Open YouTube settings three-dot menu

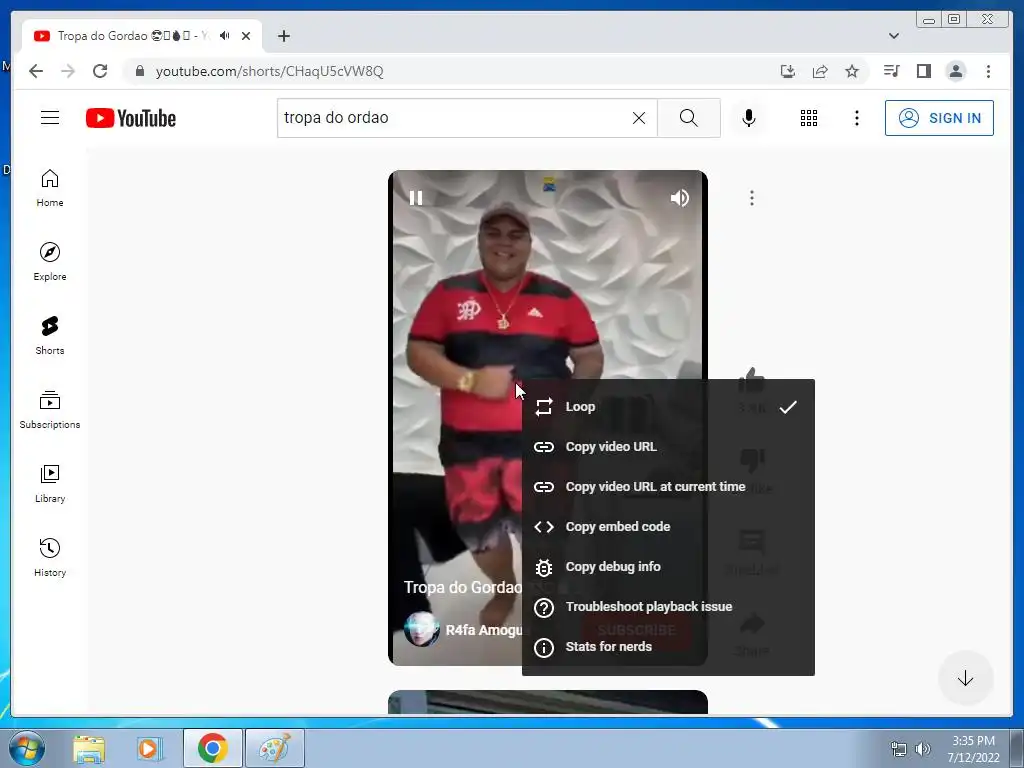[856, 118]
